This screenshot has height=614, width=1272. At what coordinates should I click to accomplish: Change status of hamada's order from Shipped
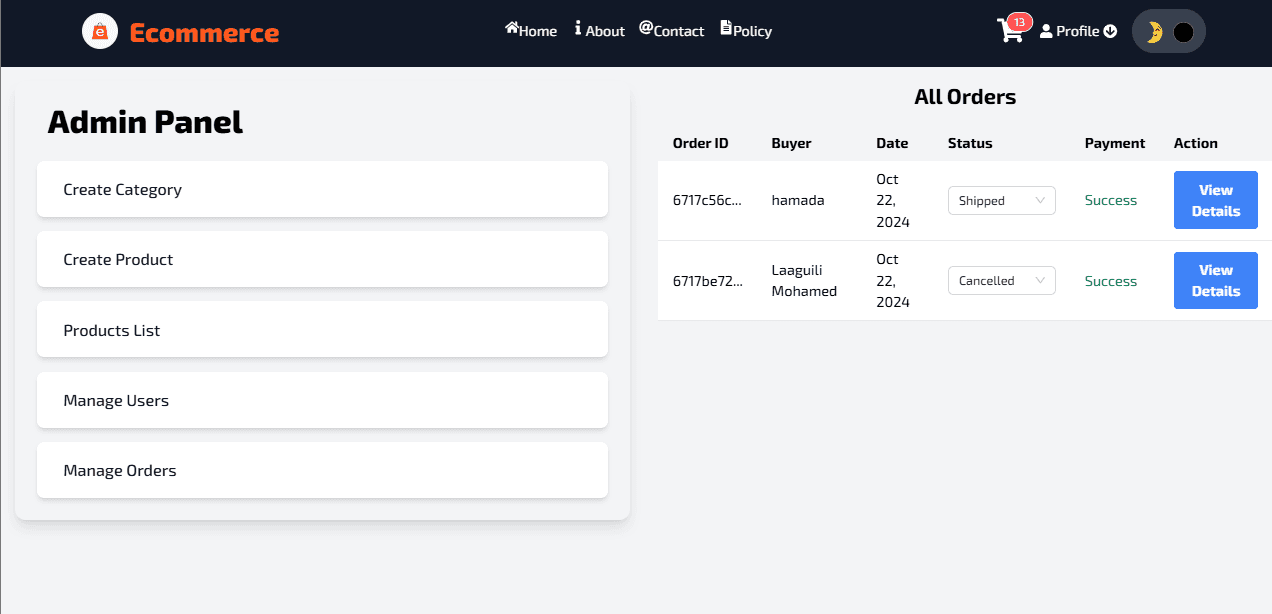click(x=1001, y=200)
